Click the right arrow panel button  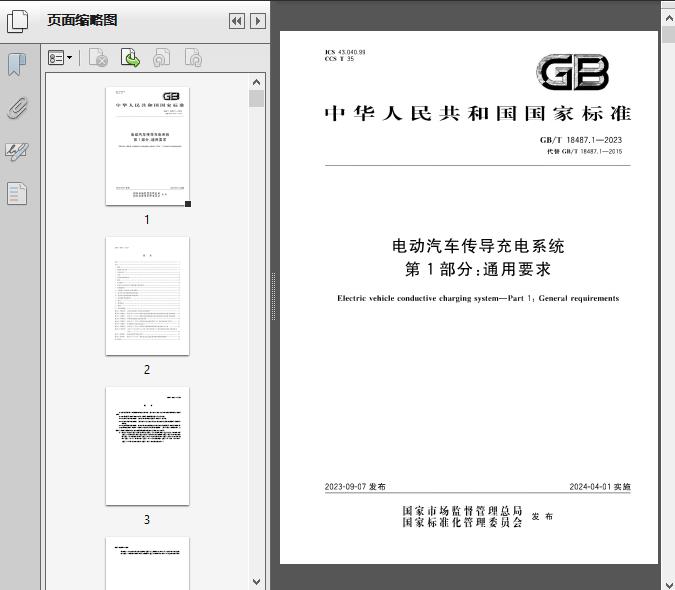coord(258,21)
